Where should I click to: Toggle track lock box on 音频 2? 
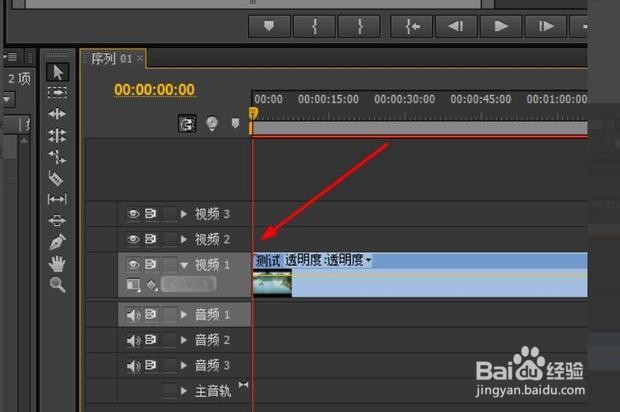click(170, 340)
